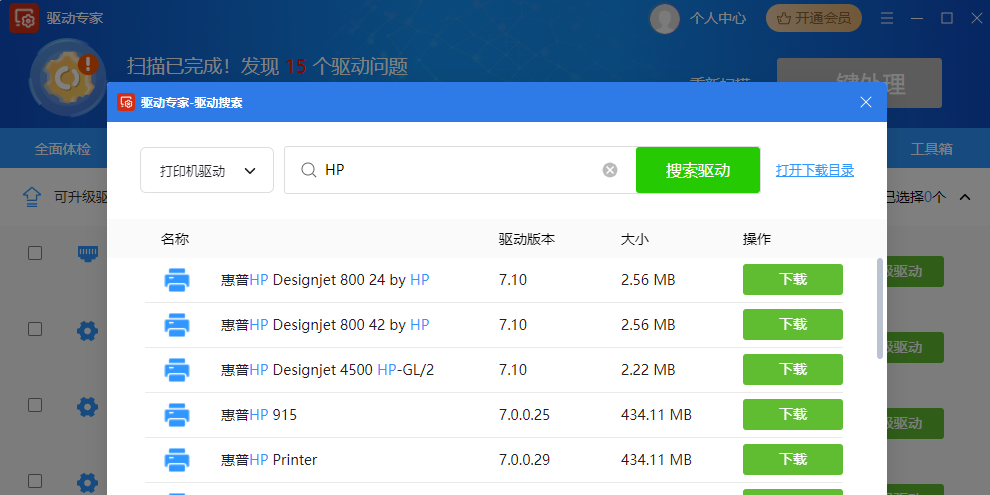The width and height of the screenshot is (990, 495).
Task: Click the 开通会员 button
Action: pyautogui.click(x=814, y=18)
